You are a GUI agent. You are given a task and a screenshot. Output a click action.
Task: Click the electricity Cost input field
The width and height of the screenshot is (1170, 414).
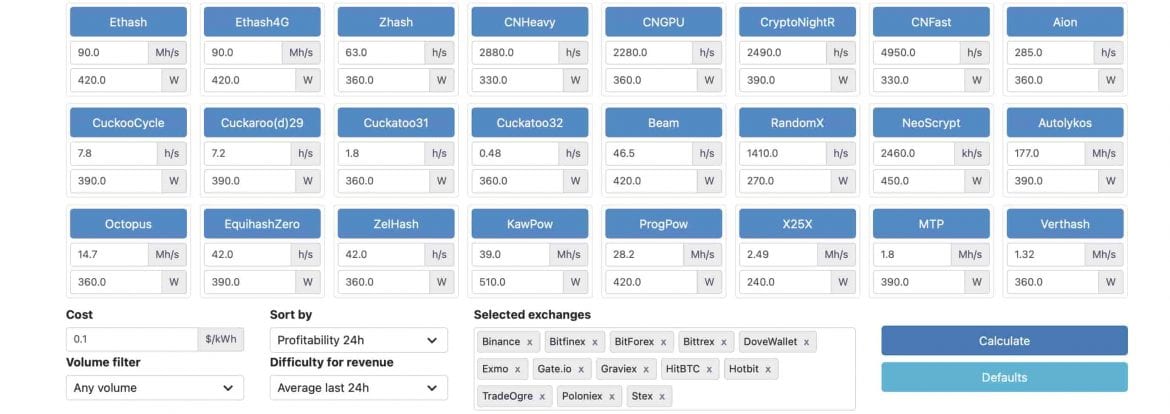(131, 340)
